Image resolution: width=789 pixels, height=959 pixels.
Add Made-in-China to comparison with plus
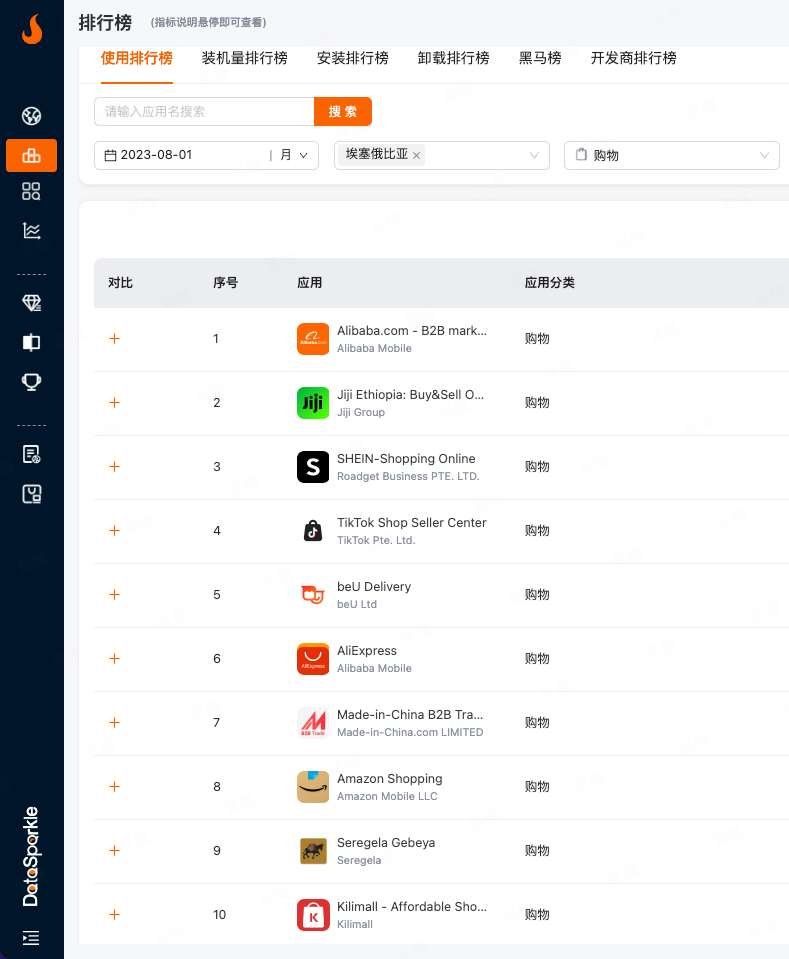[114, 723]
